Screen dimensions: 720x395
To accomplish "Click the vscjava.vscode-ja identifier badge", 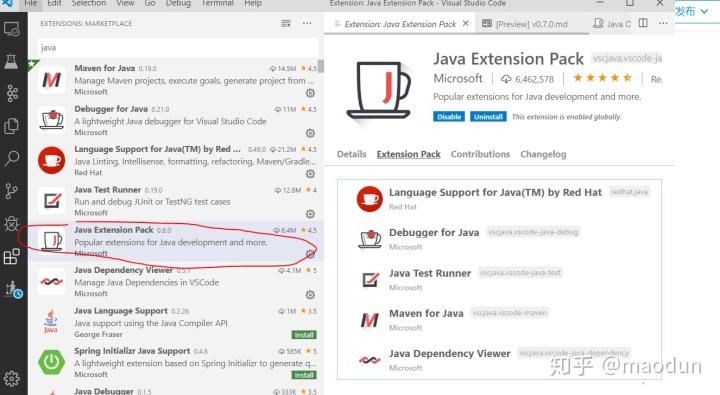I will click(x=626, y=58).
